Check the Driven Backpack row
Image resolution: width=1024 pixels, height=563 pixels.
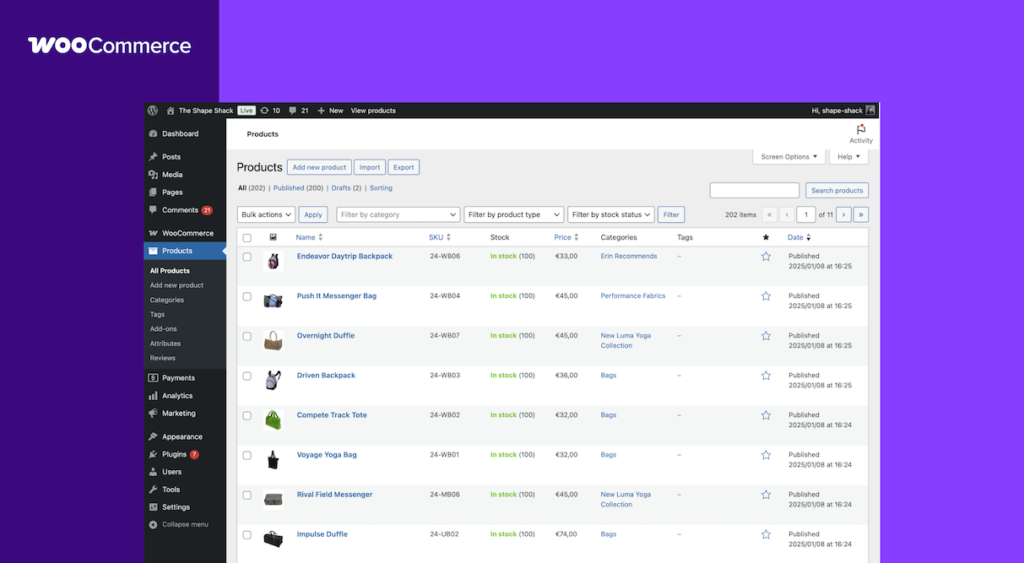click(247, 376)
